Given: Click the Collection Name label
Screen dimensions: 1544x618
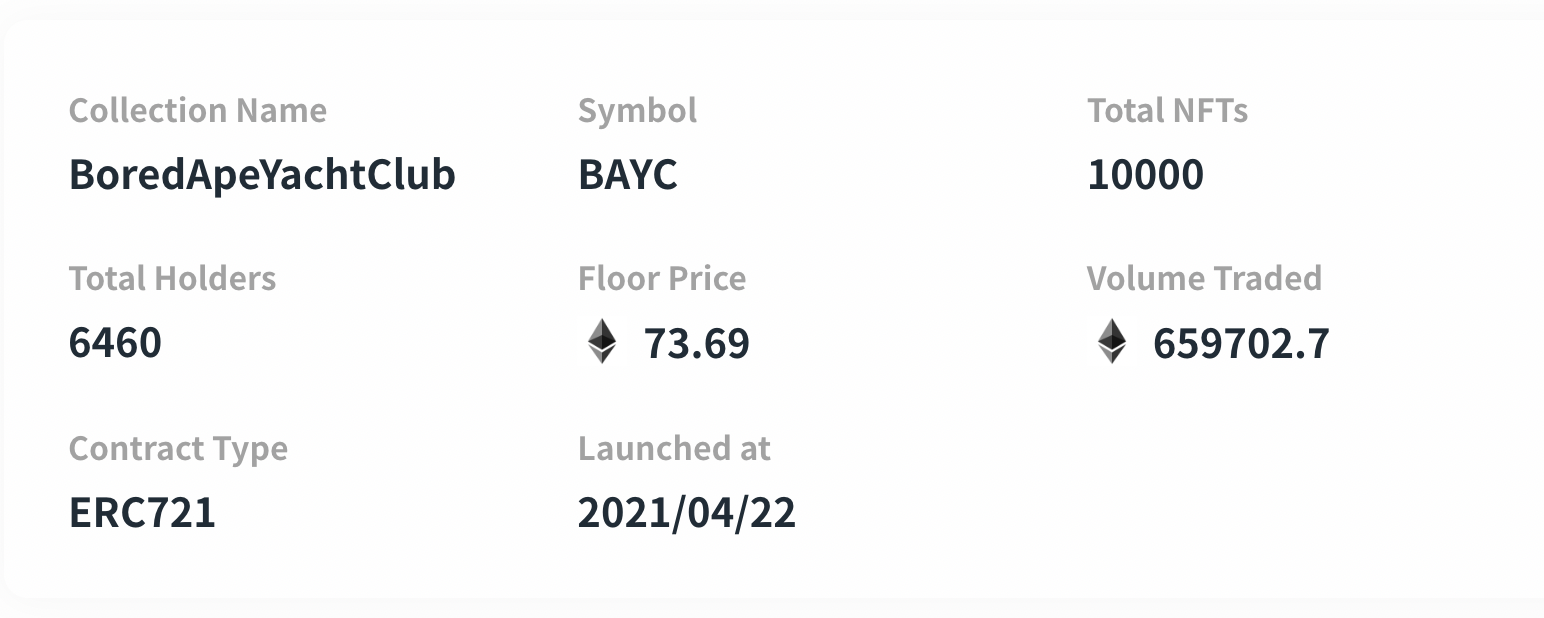Looking at the screenshot, I should [x=198, y=110].
